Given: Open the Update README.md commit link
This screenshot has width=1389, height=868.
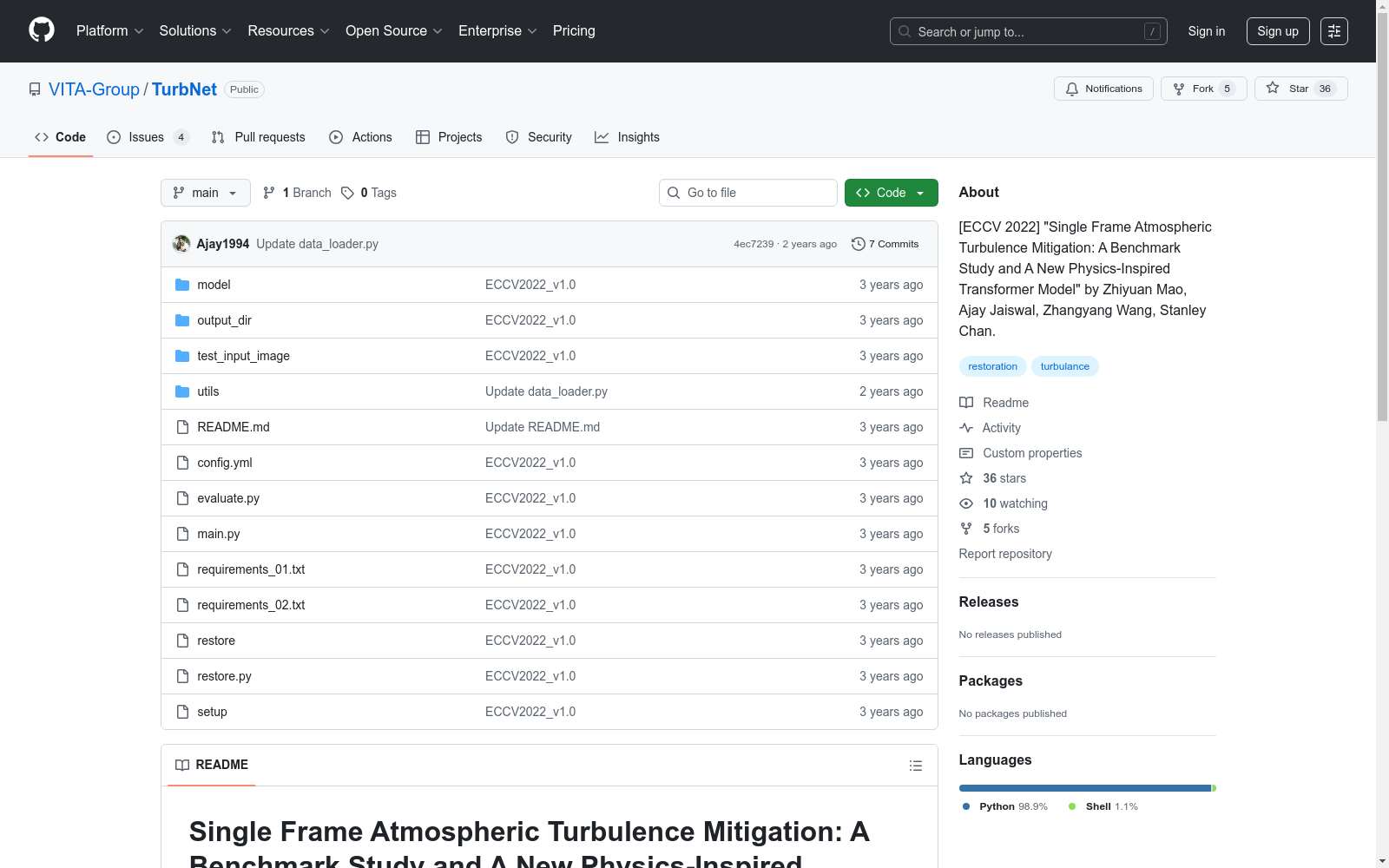Looking at the screenshot, I should coord(543,427).
